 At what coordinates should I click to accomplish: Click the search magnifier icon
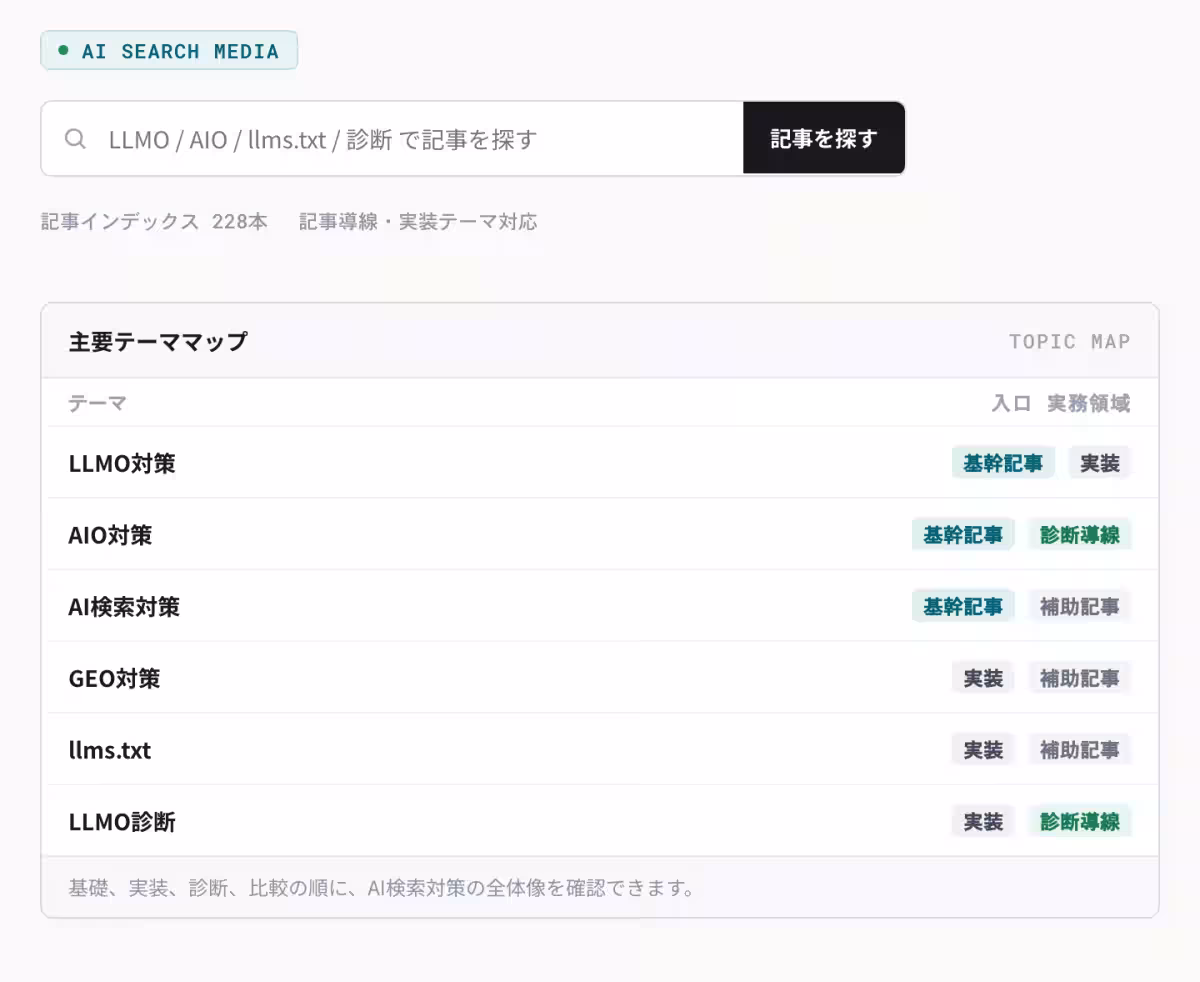[x=75, y=139]
